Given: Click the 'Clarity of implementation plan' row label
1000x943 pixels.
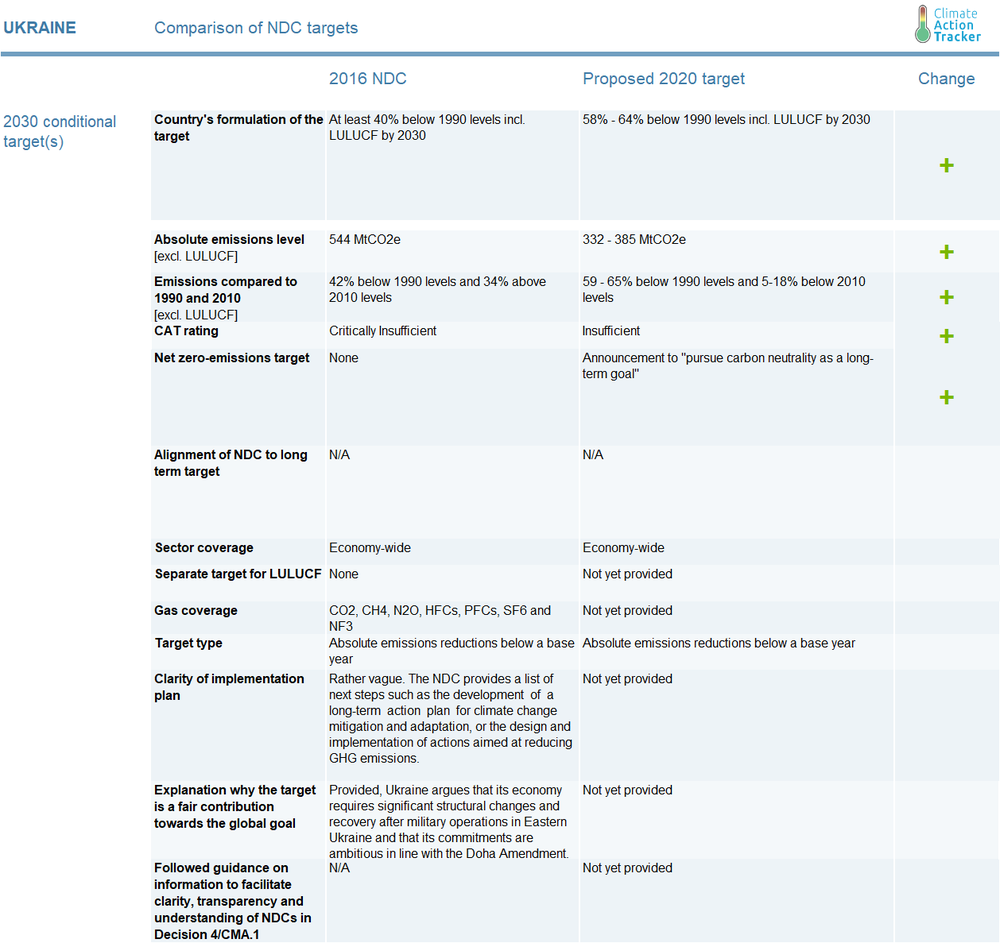Looking at the screenshot, I should click(229, 687).
